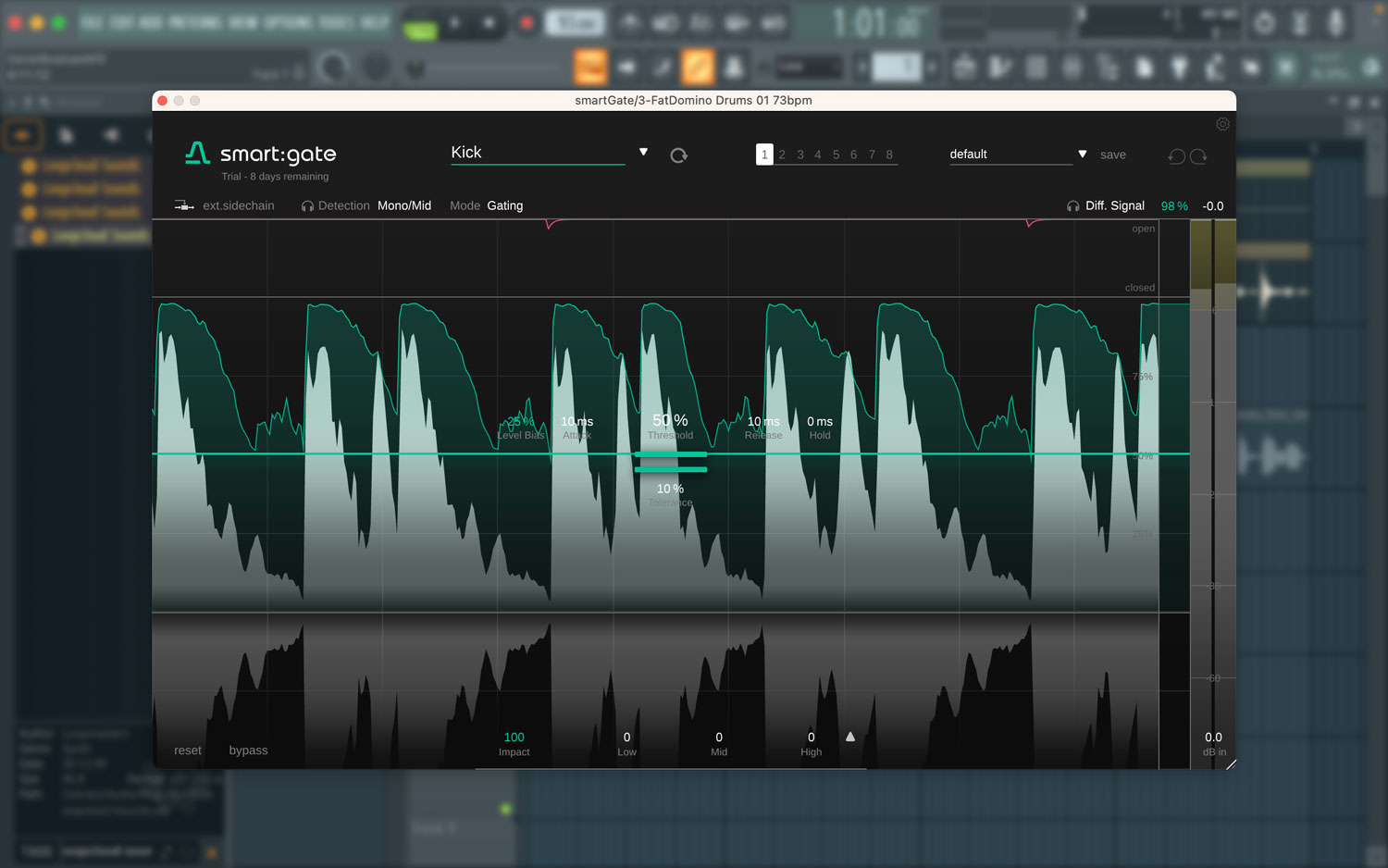The width and height of the screenshot is (1388, 868).
Task: Select the Attack 10 ms value
Action: (x=577, y=421)
